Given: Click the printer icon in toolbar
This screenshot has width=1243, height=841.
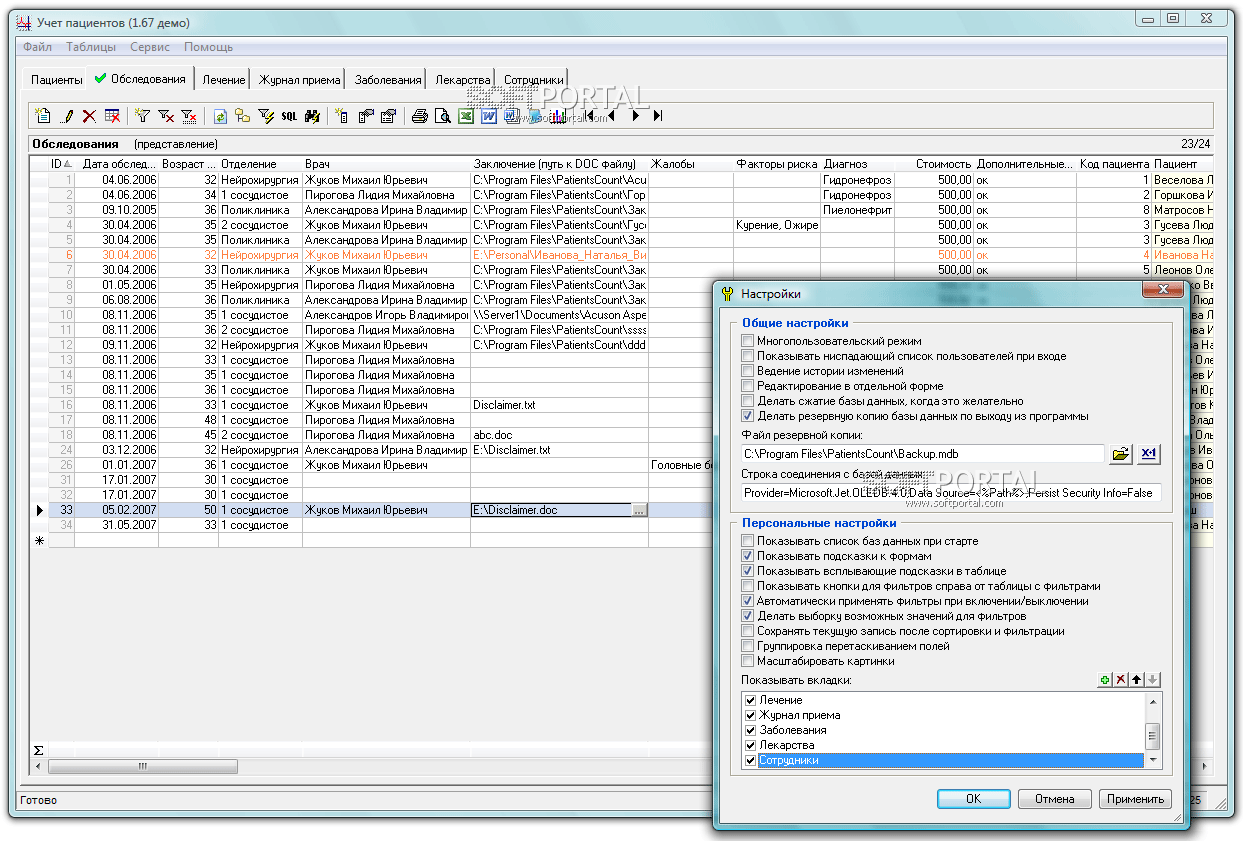Looking at the screenshot, I should tap(420, 116).
